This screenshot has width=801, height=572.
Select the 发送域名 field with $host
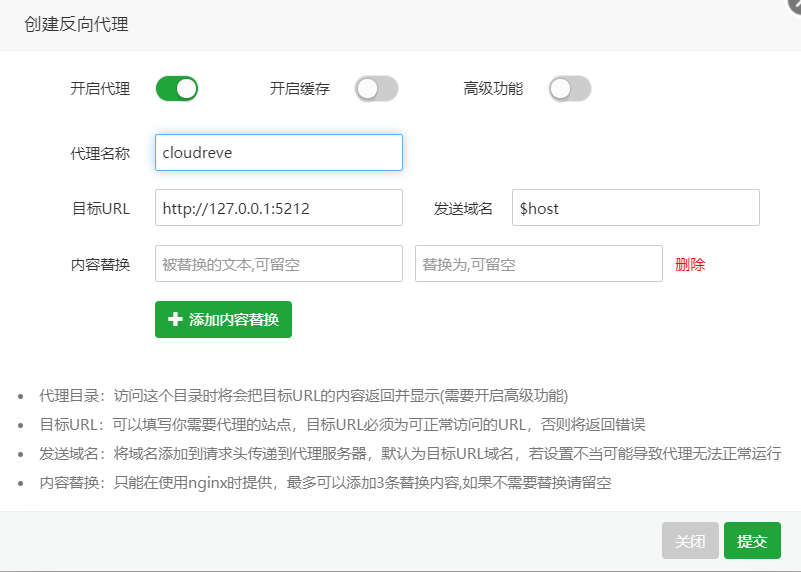pyautogui.click(x=635, y=208)
